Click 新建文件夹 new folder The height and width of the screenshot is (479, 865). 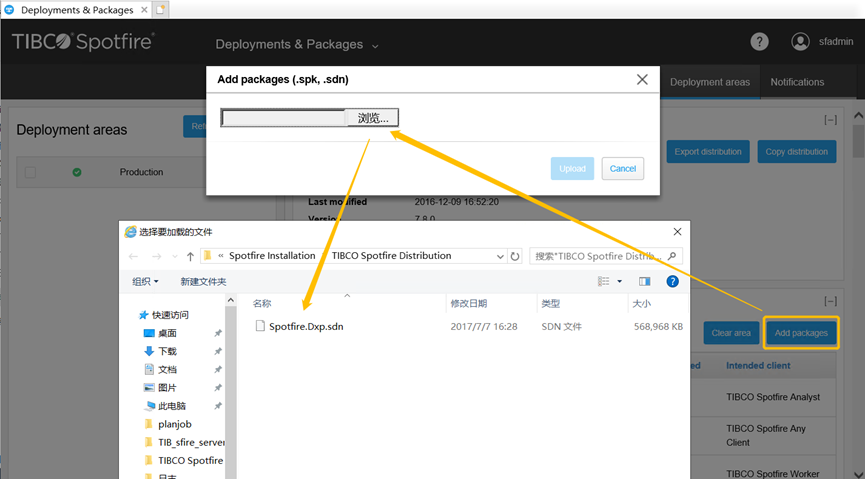tap(203, 282)
